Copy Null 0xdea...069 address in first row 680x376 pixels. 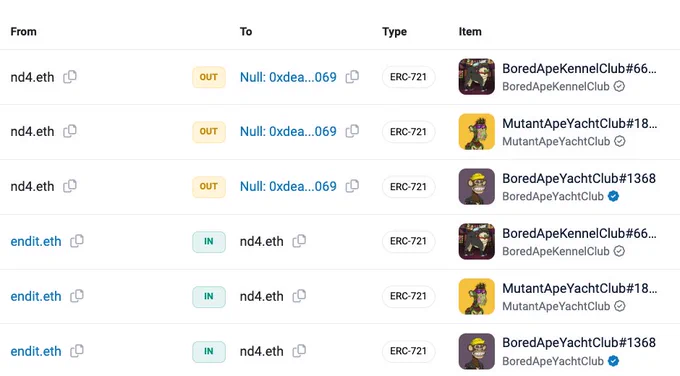click(x=352, y=77)
